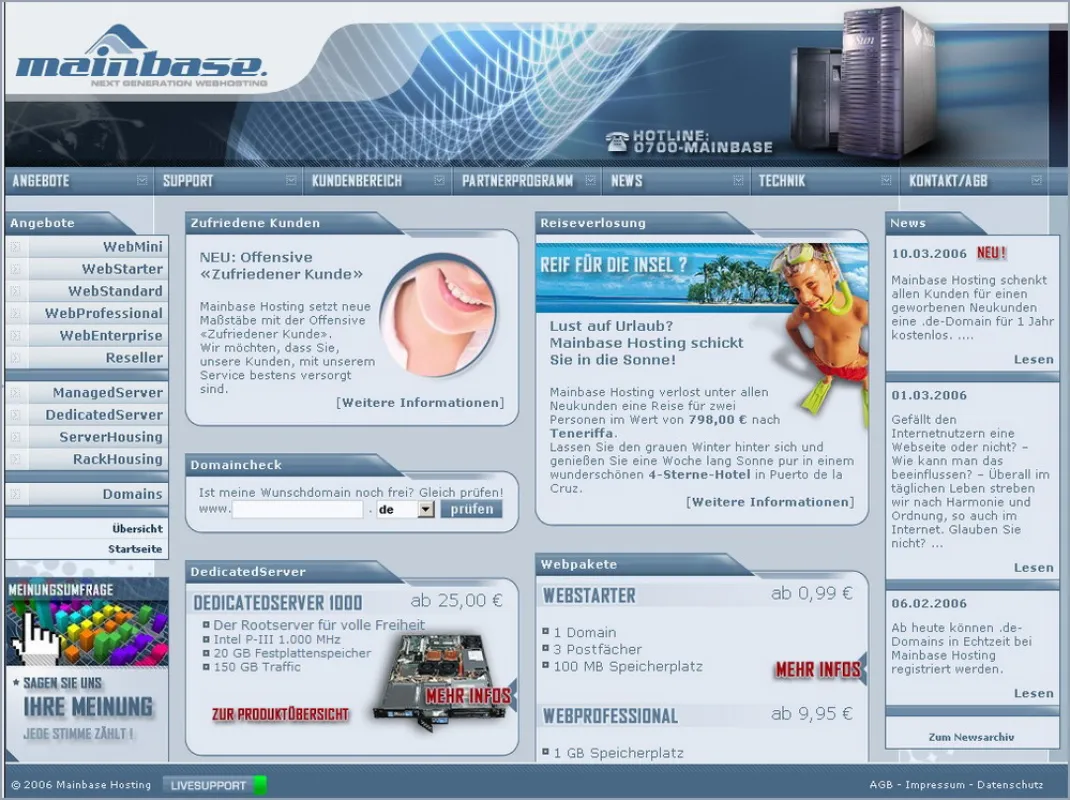
Task: Click the arrow icon beside WebEnterprise
Action: click(15, 336)
